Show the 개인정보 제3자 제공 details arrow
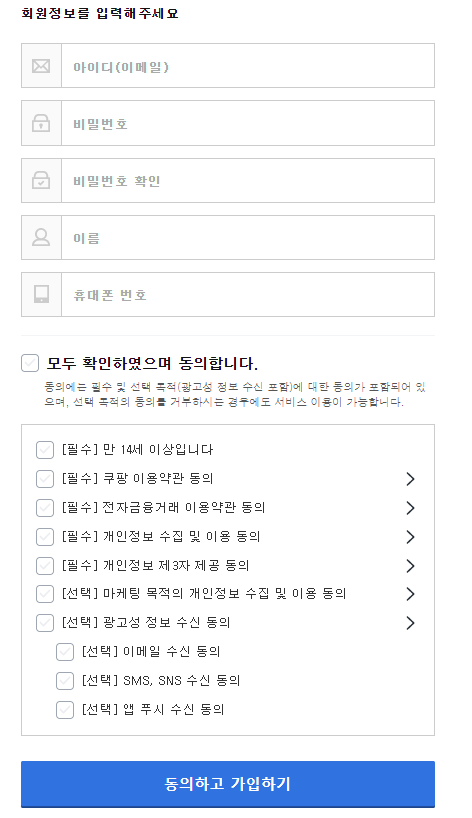The height and width of the screenshot is (818, 472). click(410, 566)
